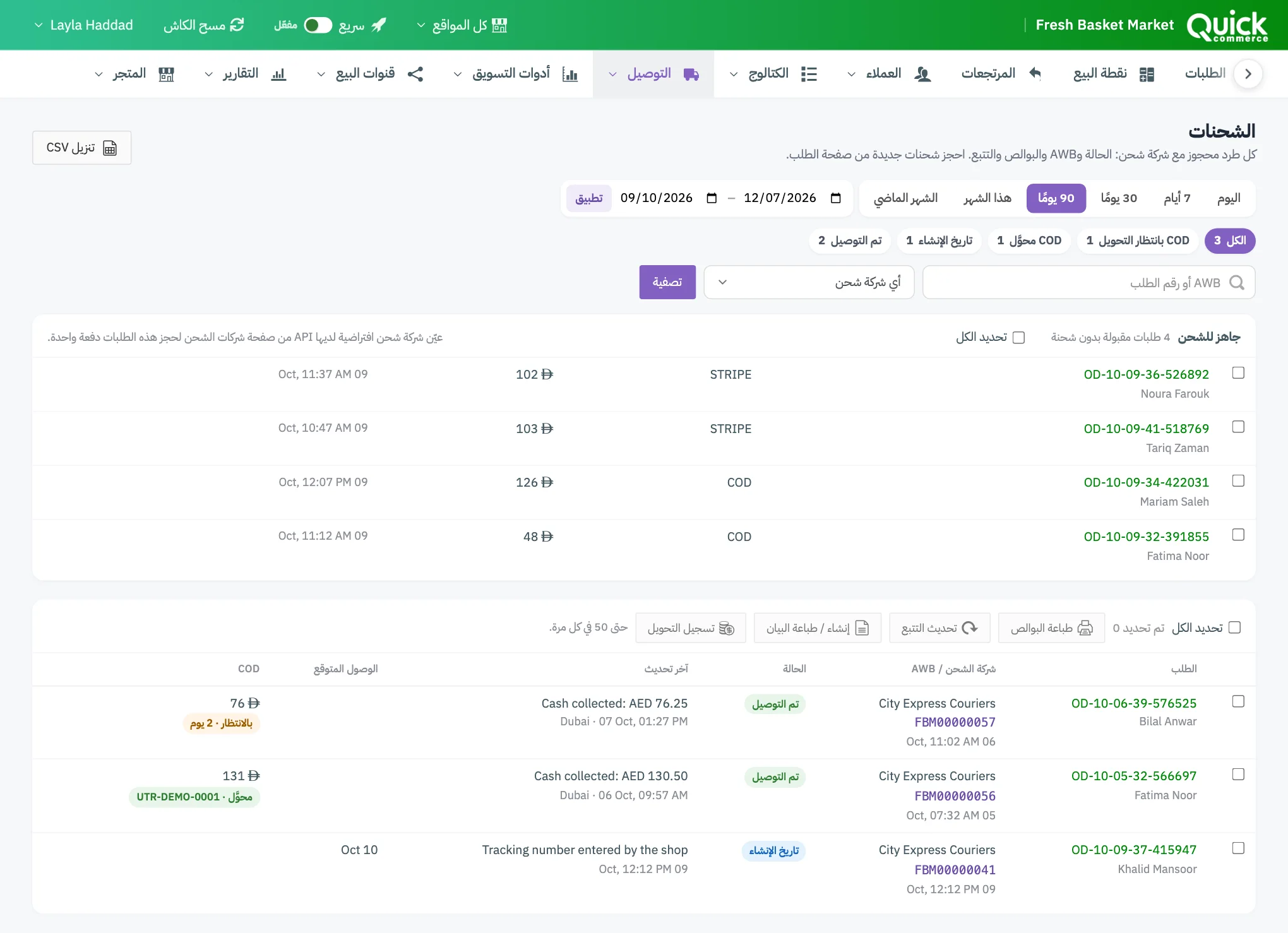Click the list icon for الكتالوج

point(809,74)
